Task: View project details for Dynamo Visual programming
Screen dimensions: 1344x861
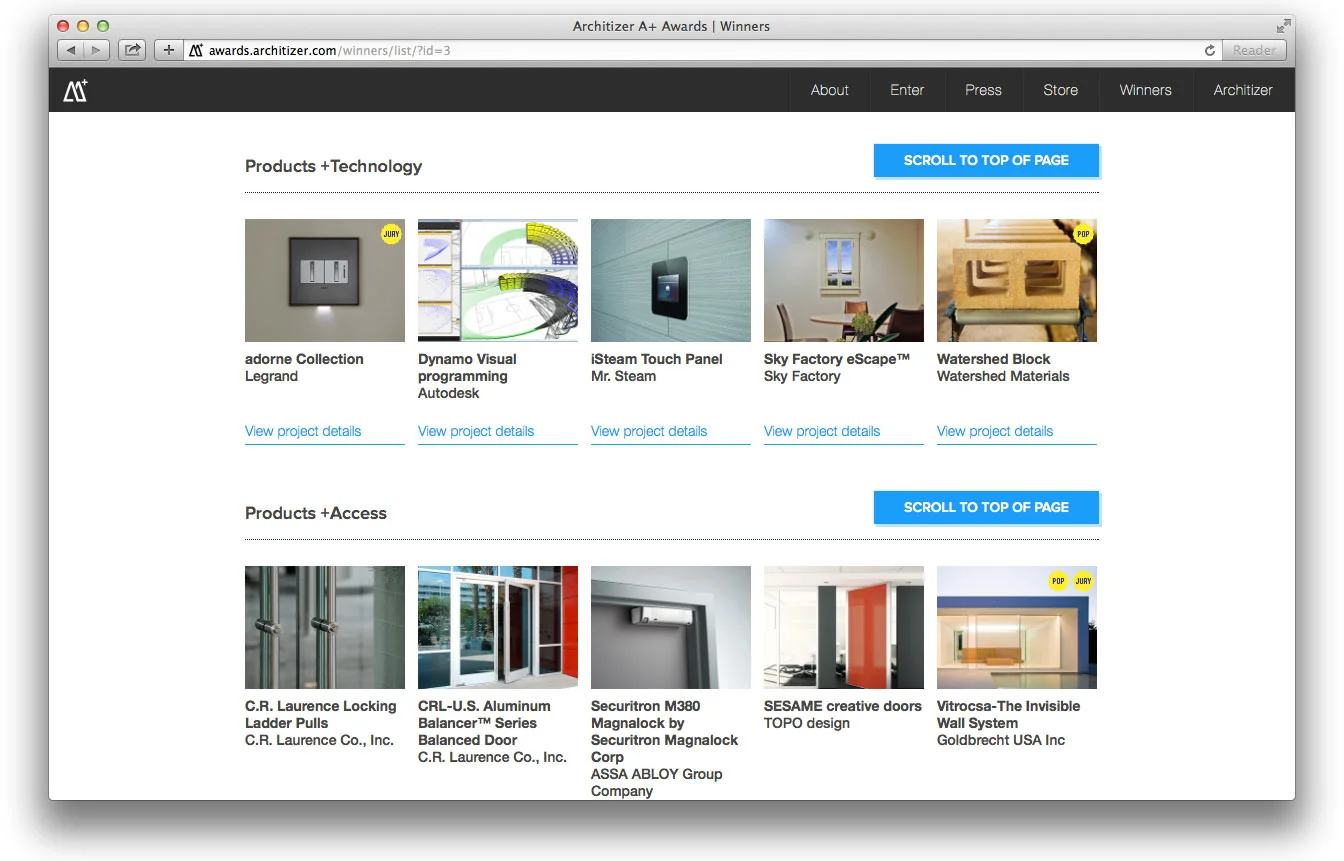Action: click(476, 431)
